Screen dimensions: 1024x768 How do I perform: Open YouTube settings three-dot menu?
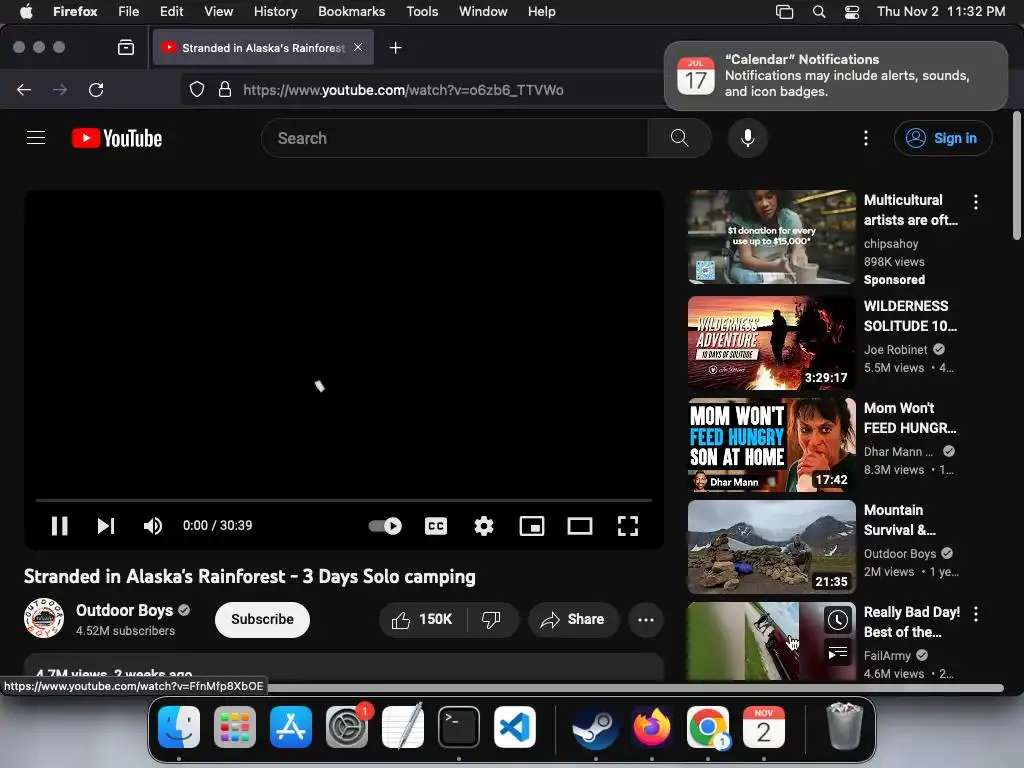click(x=866, y=138)
